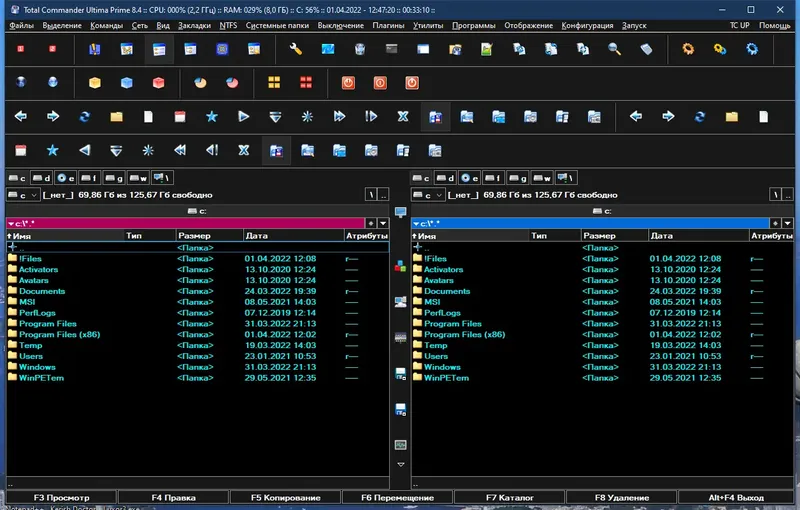800x510 pixels.
Task: Click the blue gear icon
Action: pos(752,49)
